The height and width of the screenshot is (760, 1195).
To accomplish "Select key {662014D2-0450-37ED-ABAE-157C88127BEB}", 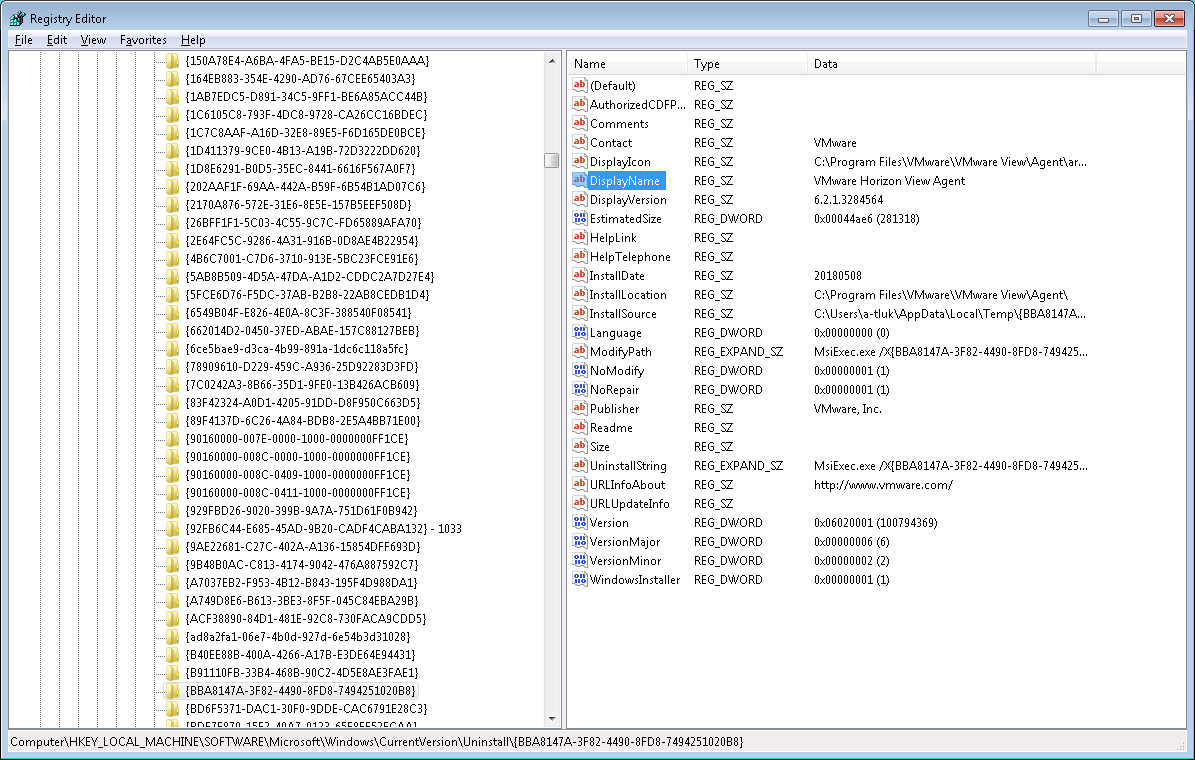I will pyautogui.click(x=302, y=331).
